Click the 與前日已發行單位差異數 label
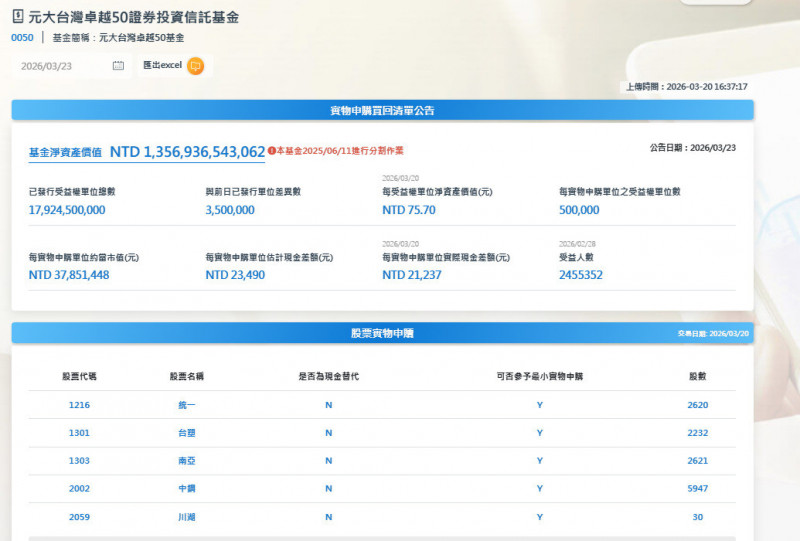The width and height of the screenshot is (800, 541). tap(253, 191)
